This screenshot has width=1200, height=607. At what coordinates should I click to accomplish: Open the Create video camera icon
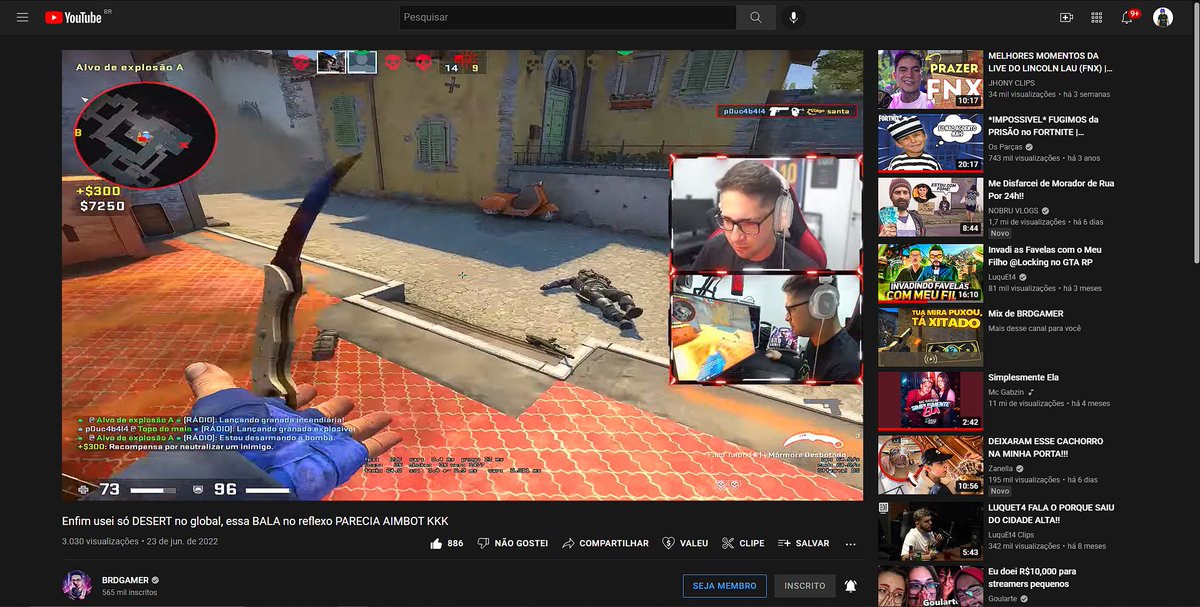1066,17
